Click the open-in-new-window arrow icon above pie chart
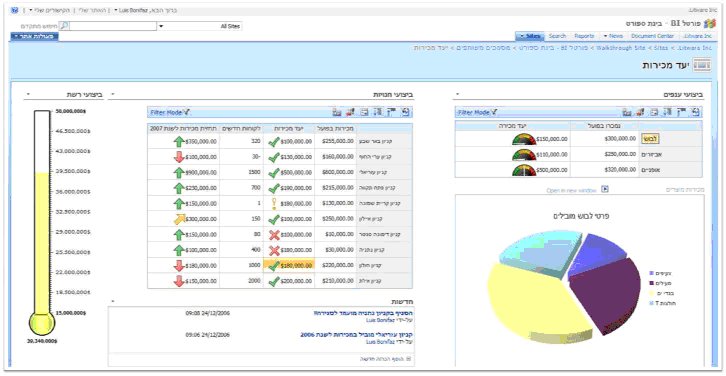Image resolution: width=726 pixels, height=376 pixels. coord(605,189)
